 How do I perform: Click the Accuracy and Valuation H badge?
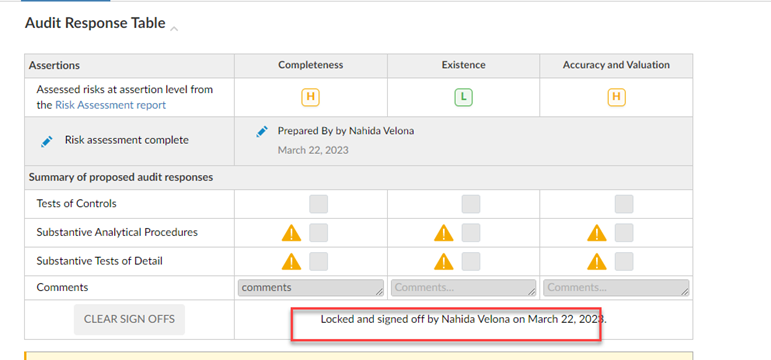point(616,97)
